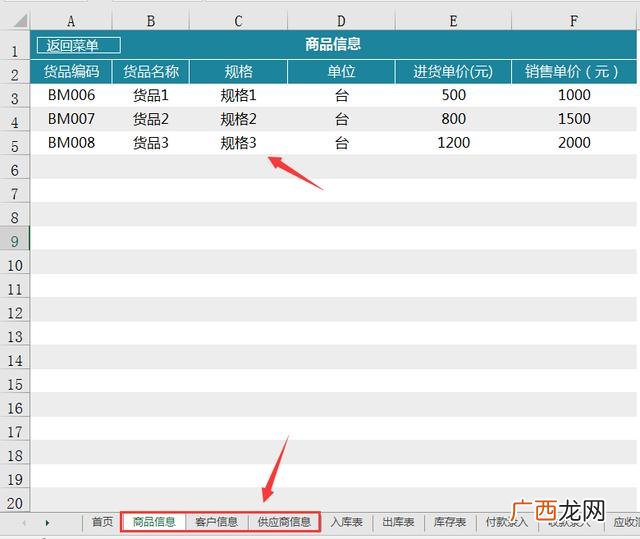Screen dimensions: 640x539
Task: Select cell containing 规格1
Action: (238, 95)
